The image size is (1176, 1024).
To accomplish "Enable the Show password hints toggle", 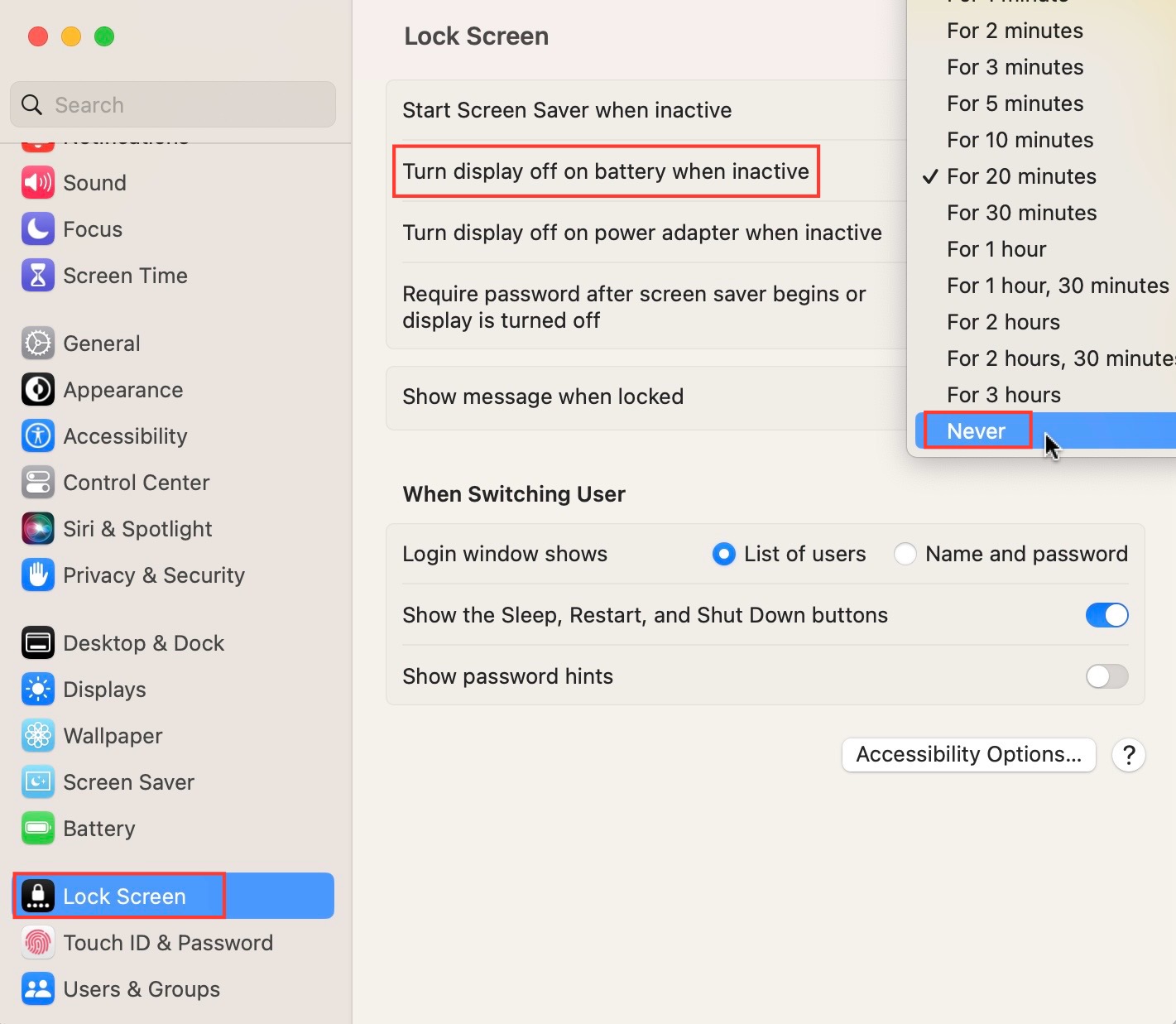I will point(1107,676).
